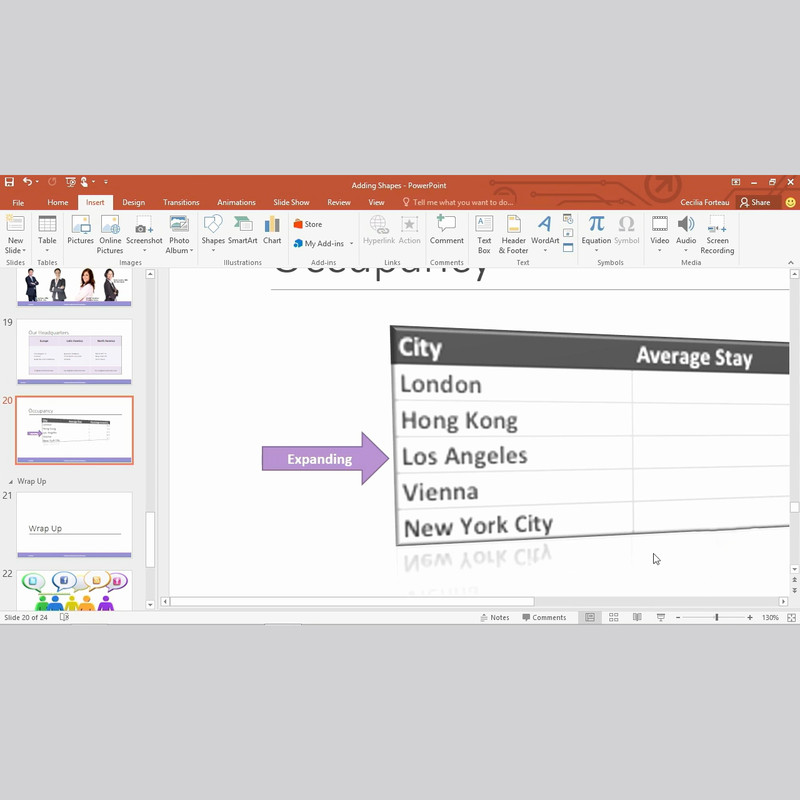Collapse the Wrap Up section

(x=10, y=481)
